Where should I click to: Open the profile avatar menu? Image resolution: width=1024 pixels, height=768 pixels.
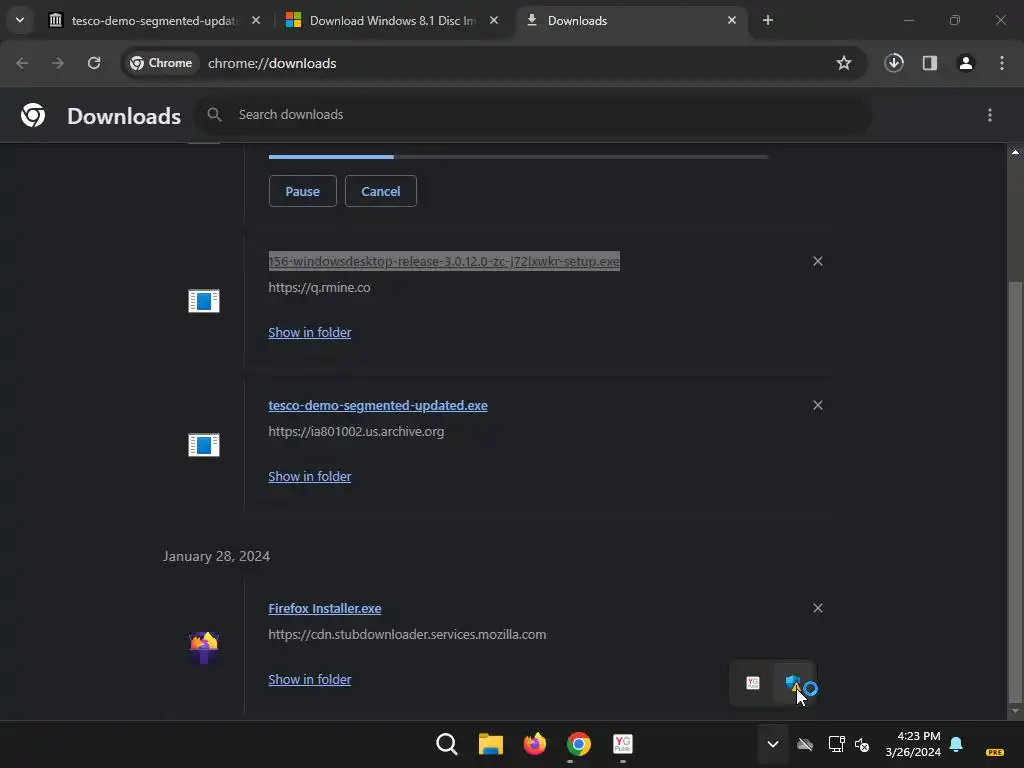(x=966, y=63)
